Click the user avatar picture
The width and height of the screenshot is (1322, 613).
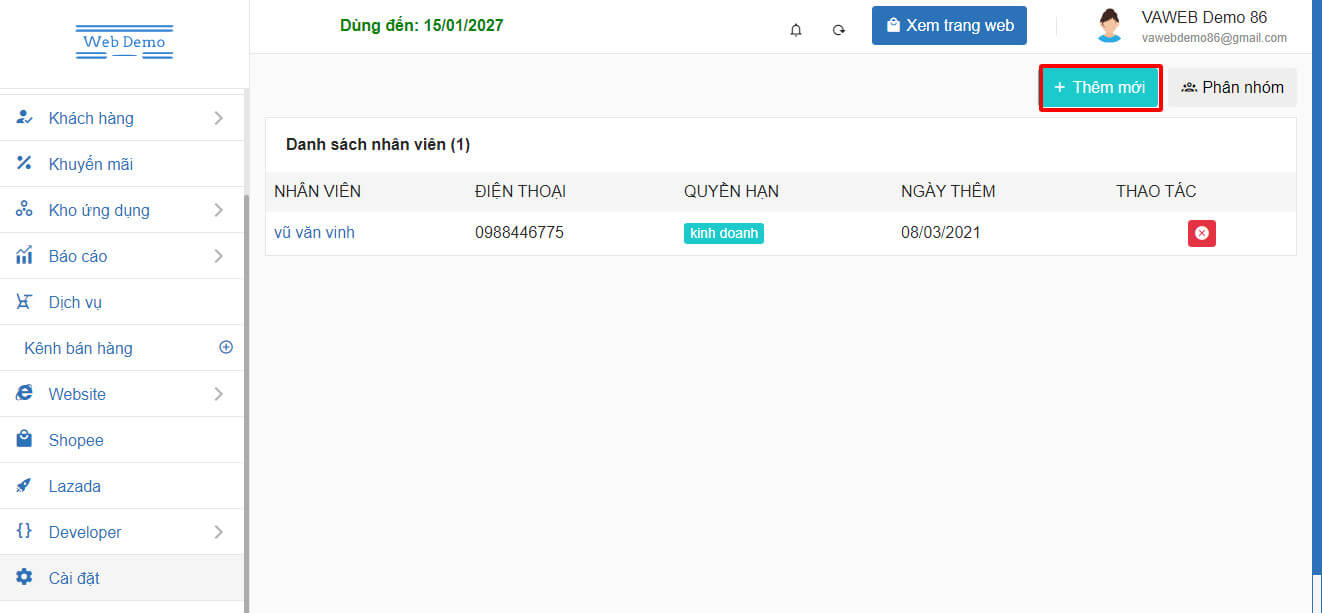pos(1109,26)
